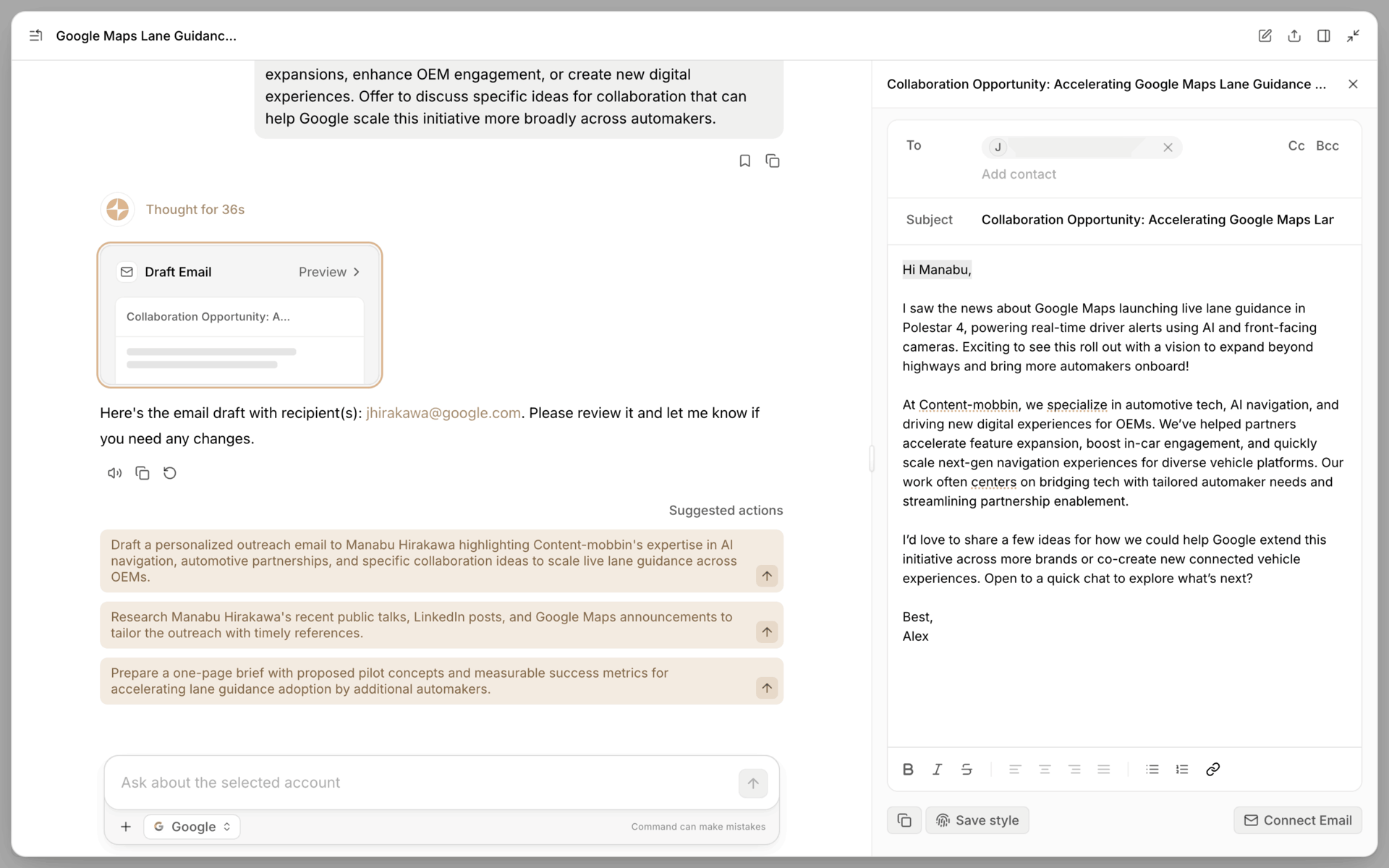Click the collapse window arrows icon

click(x=1353, y=35)
